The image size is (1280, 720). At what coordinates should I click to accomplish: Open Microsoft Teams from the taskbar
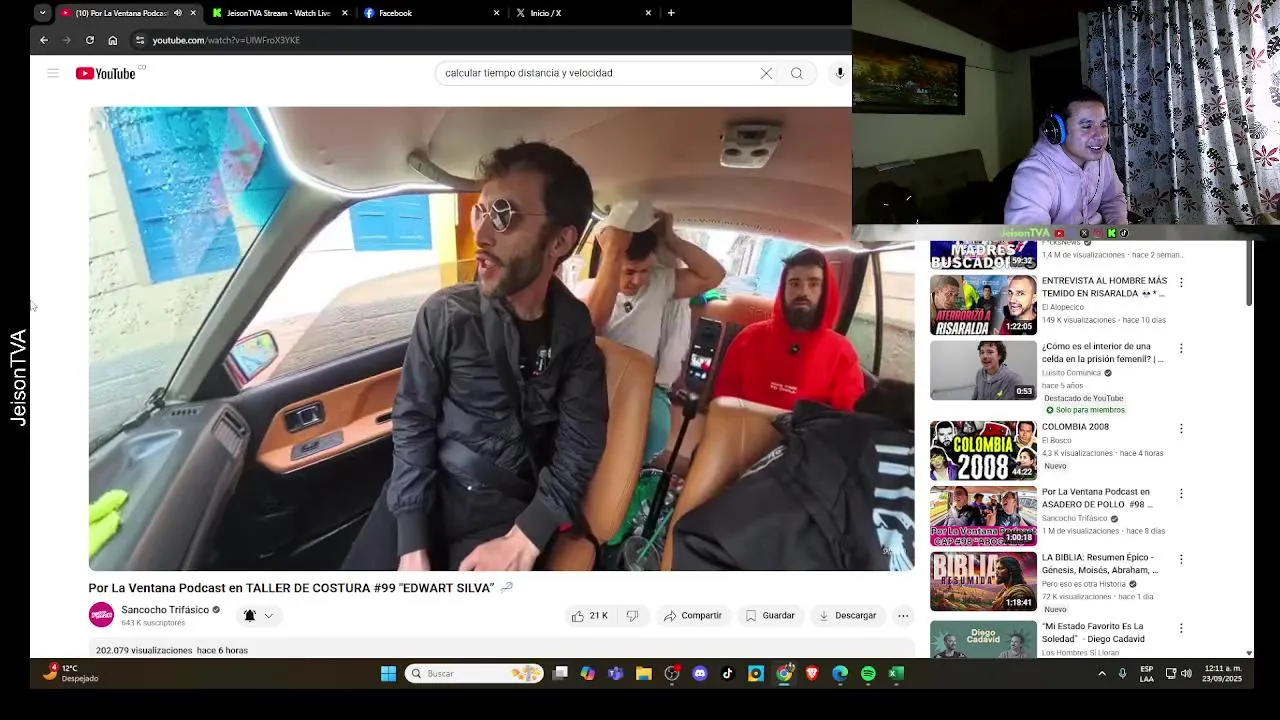coord(616,673)
